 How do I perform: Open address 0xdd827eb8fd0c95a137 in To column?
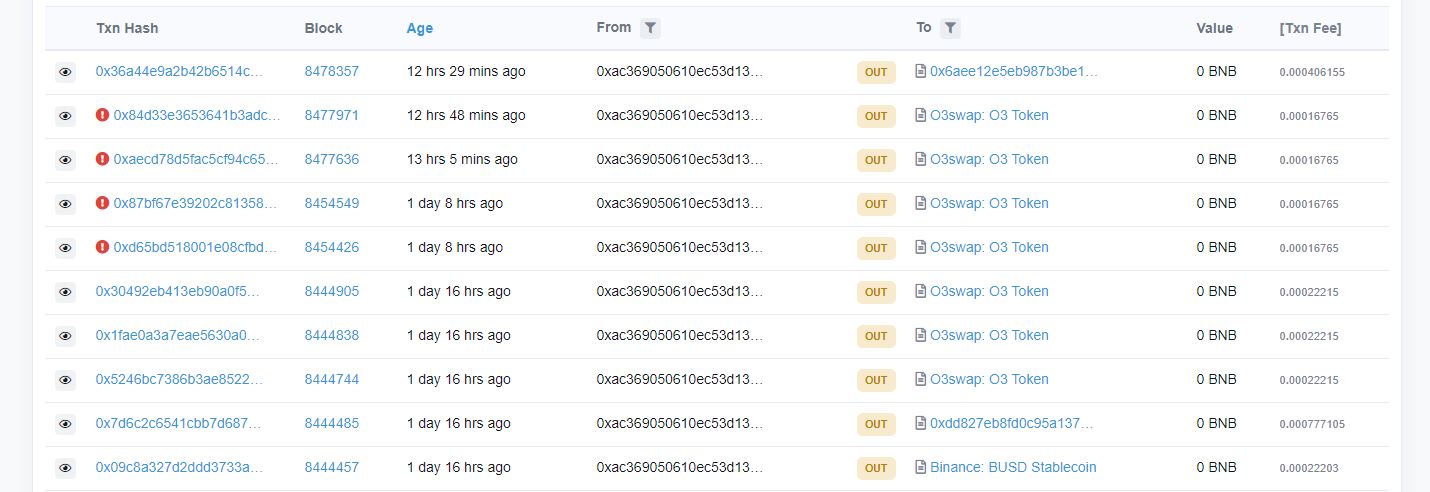(x=1012, y=423)
